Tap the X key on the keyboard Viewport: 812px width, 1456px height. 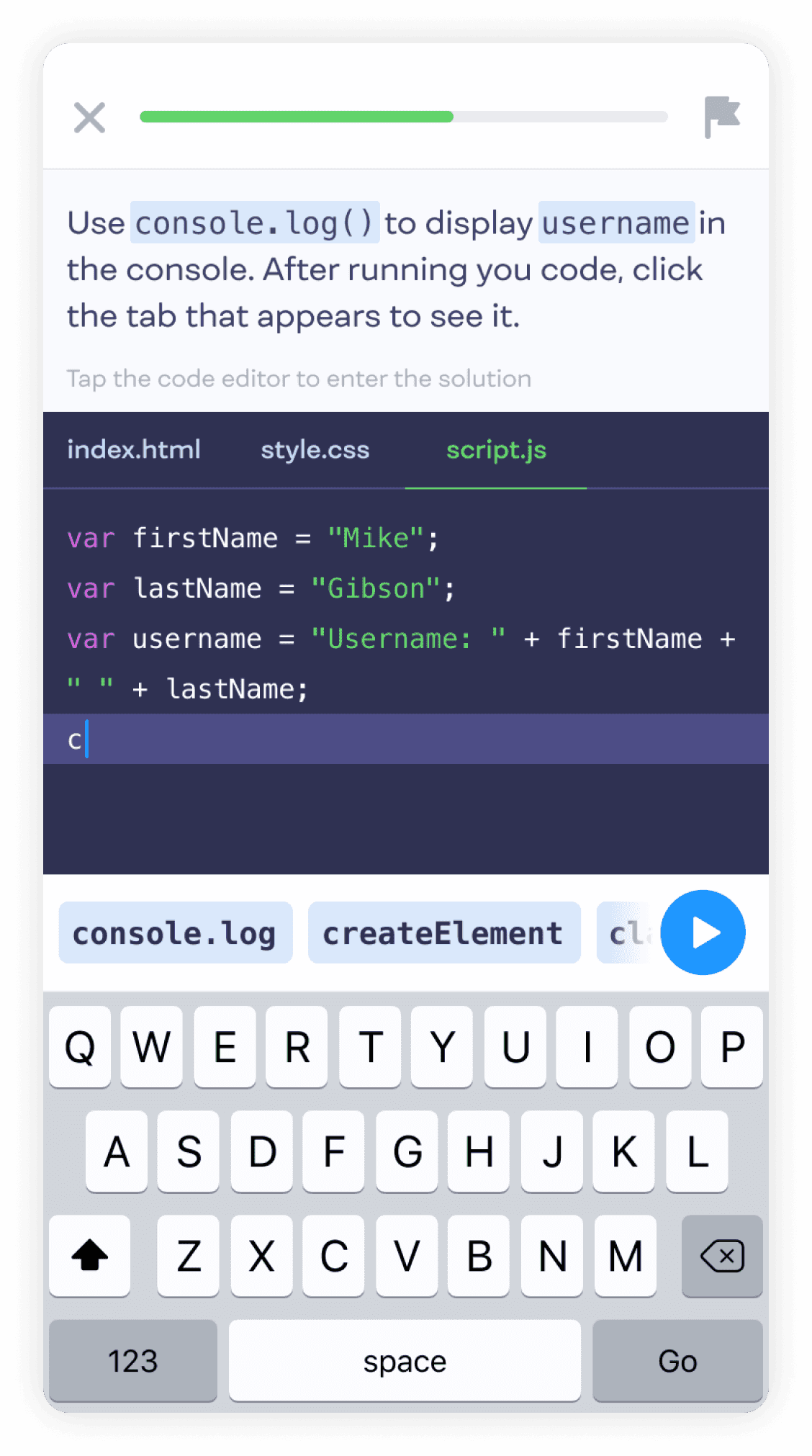[x=262, y=1255]
